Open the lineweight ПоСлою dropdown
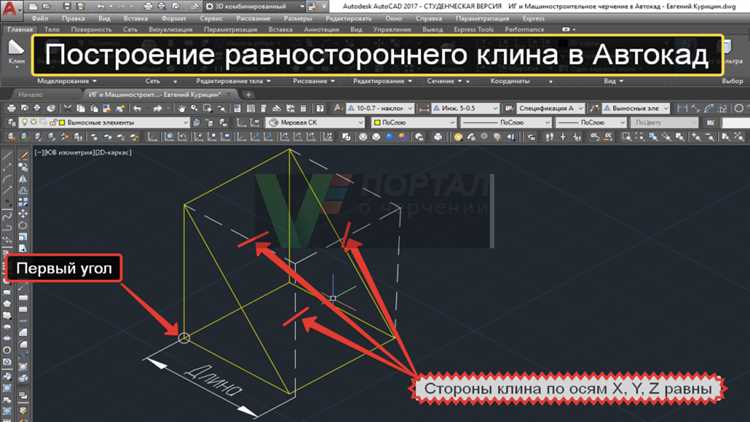 (x=591, y=123)
